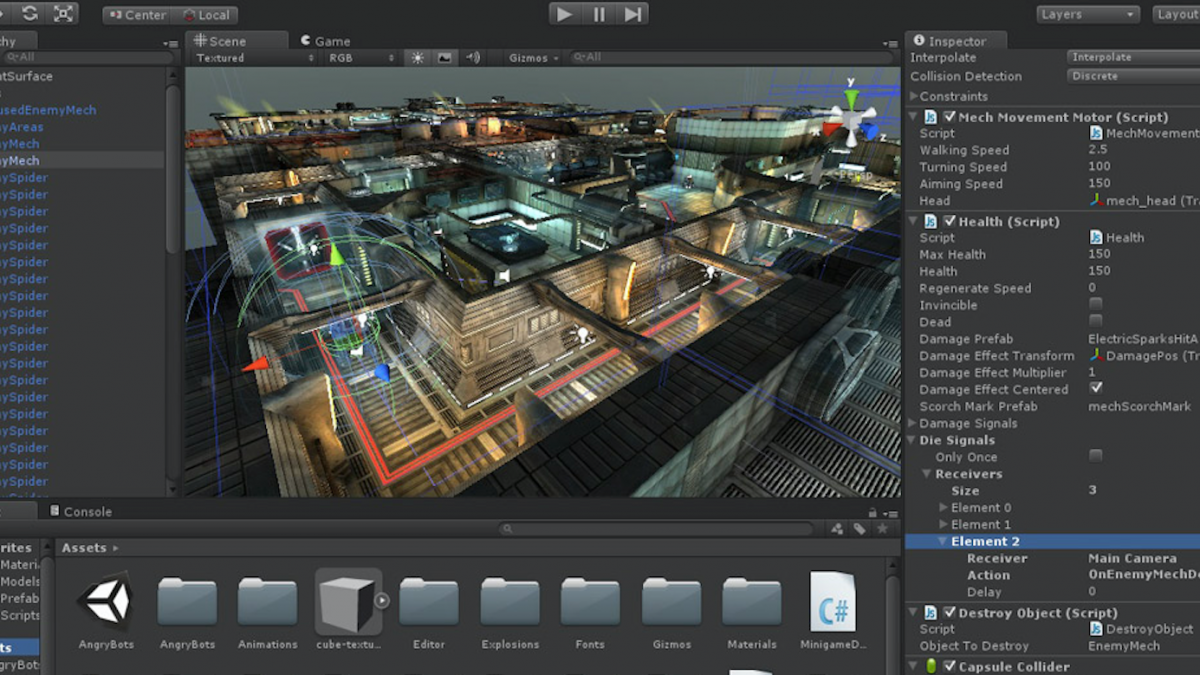The height and width of the screenshot is (675, 1200).
Task: Select the Rotate tool in the toolbar
Action: tap(29, 14)
